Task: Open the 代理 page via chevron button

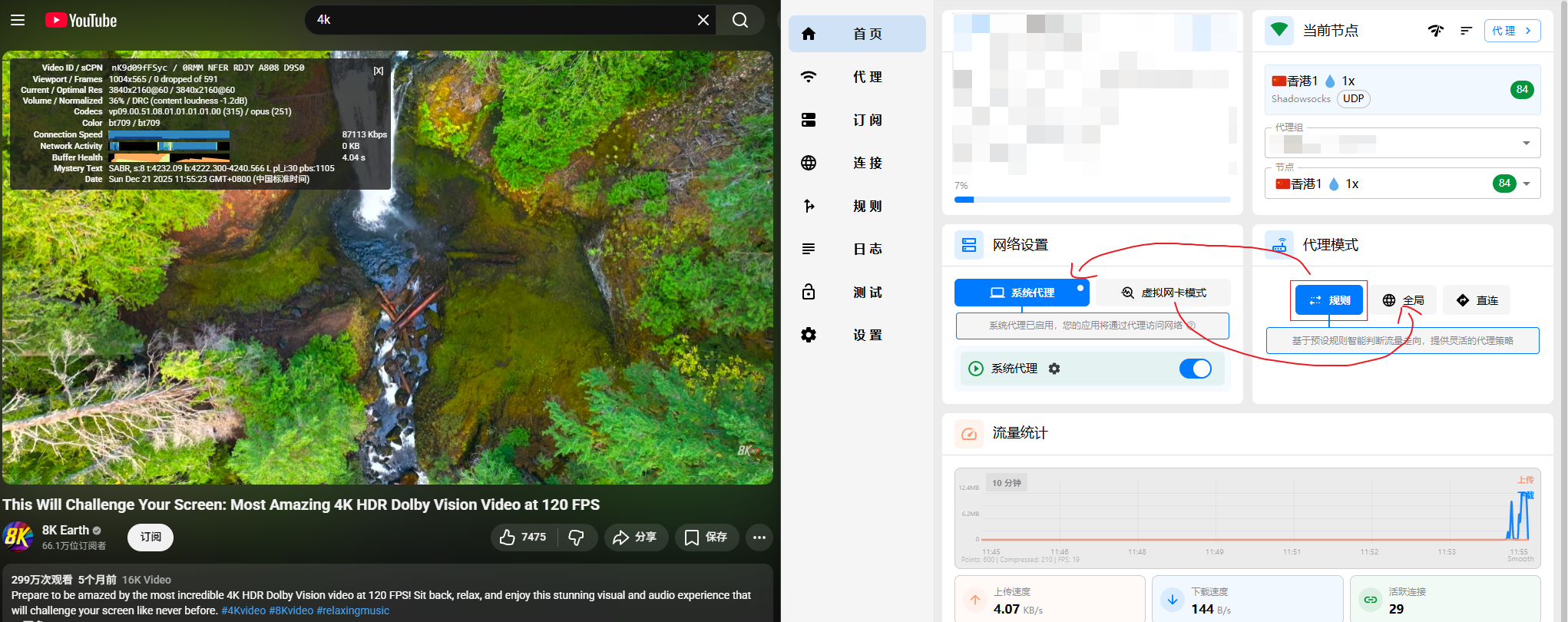Action: pyautogui.click(x=1512, y=31)
